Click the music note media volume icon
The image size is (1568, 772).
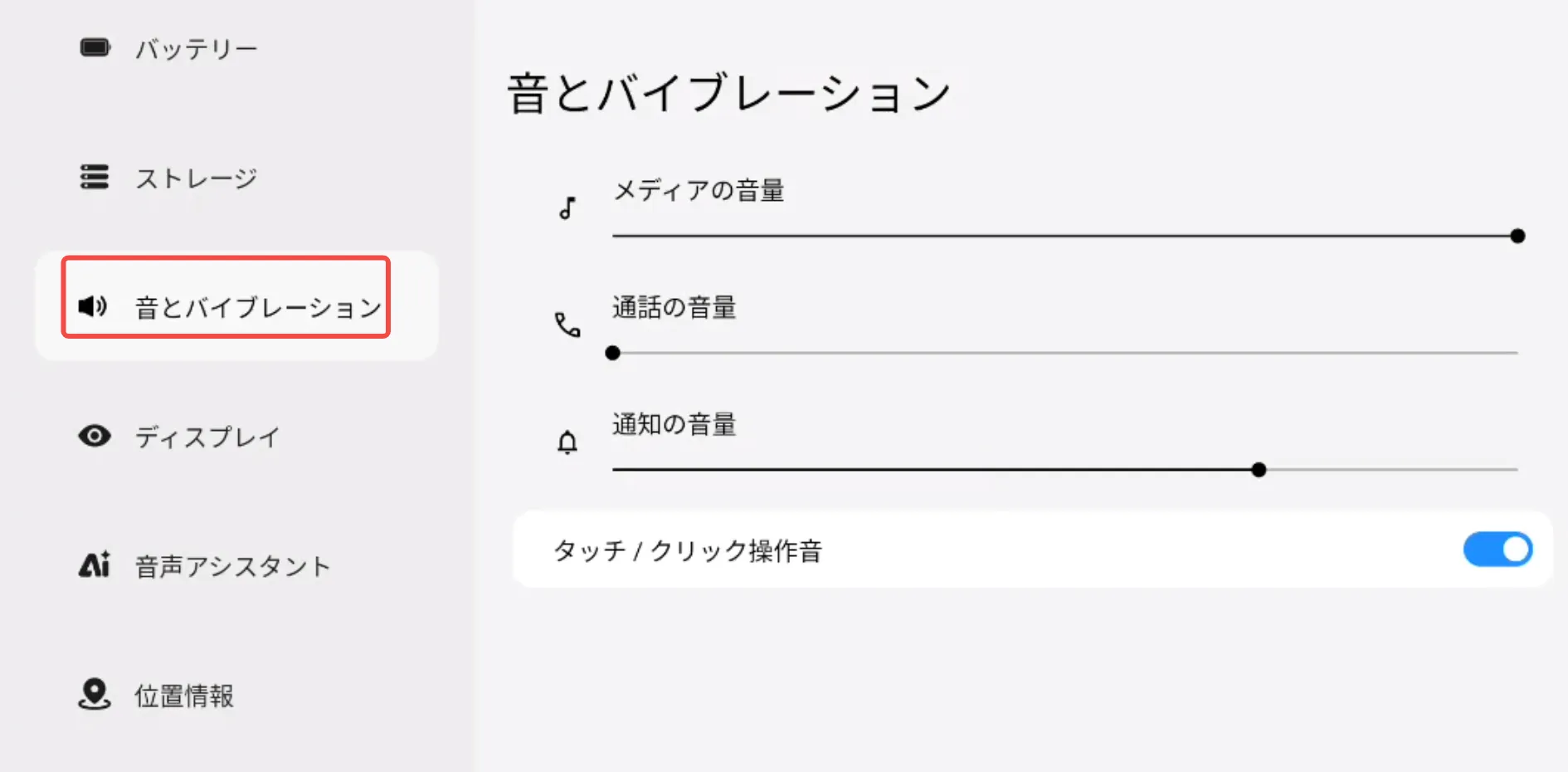567,208
